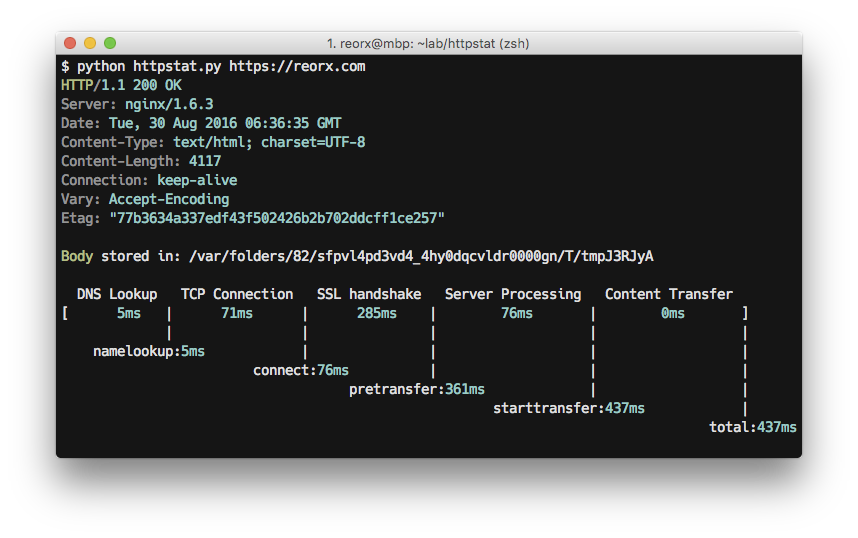Click the 'pretransfer:361ms' label

[x=417, y=389]
